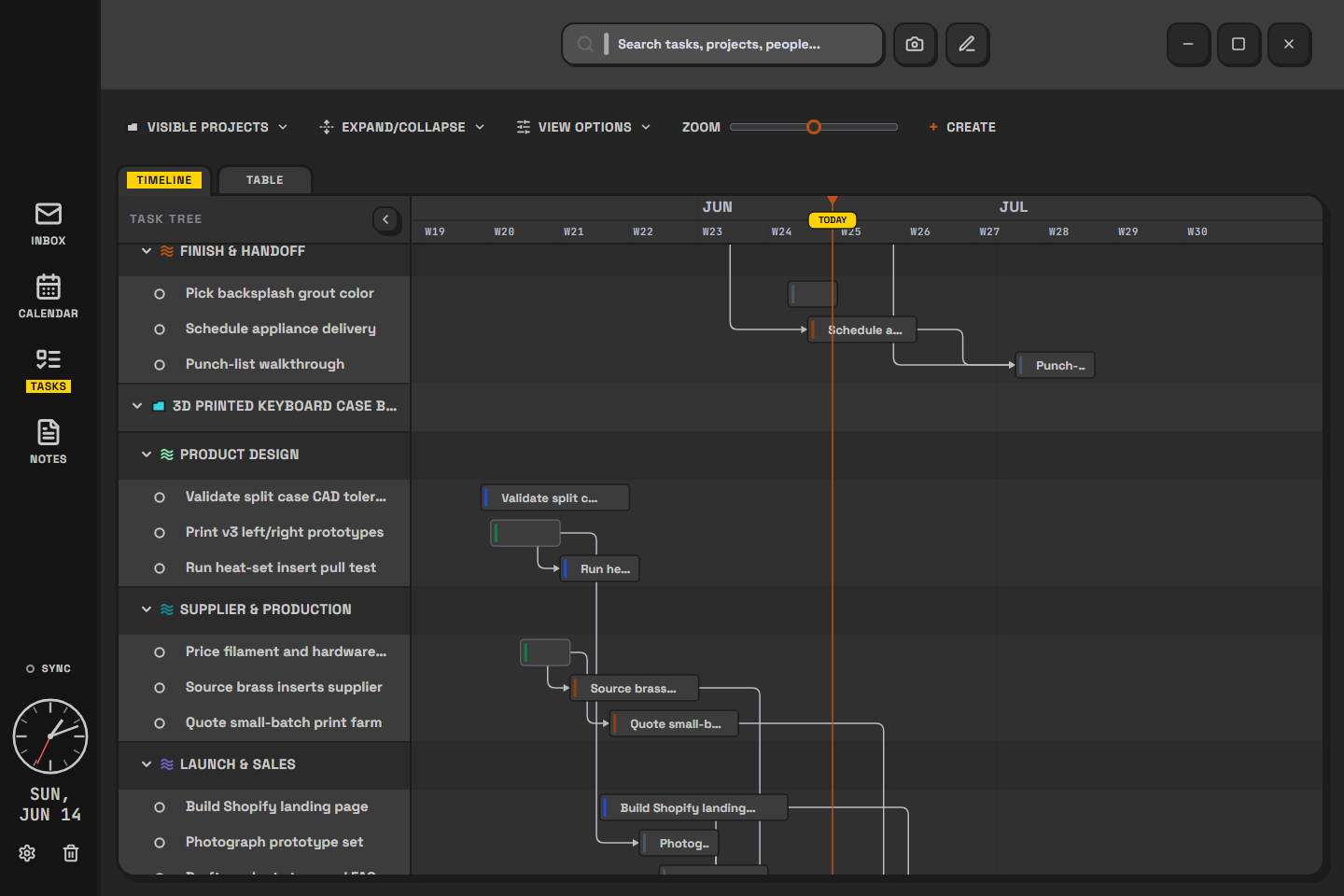This screenshot has width=1344, height=896.
Task: Click the Zoom slider handle
Action: (x=814, y=127)
